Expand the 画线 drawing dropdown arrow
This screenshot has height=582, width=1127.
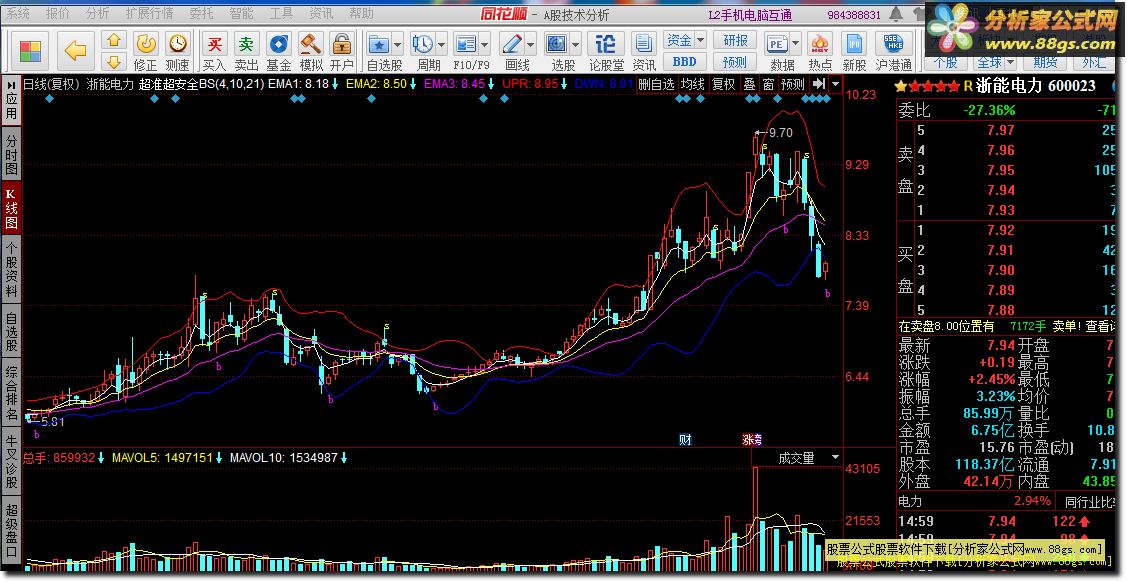pos(530,45)
